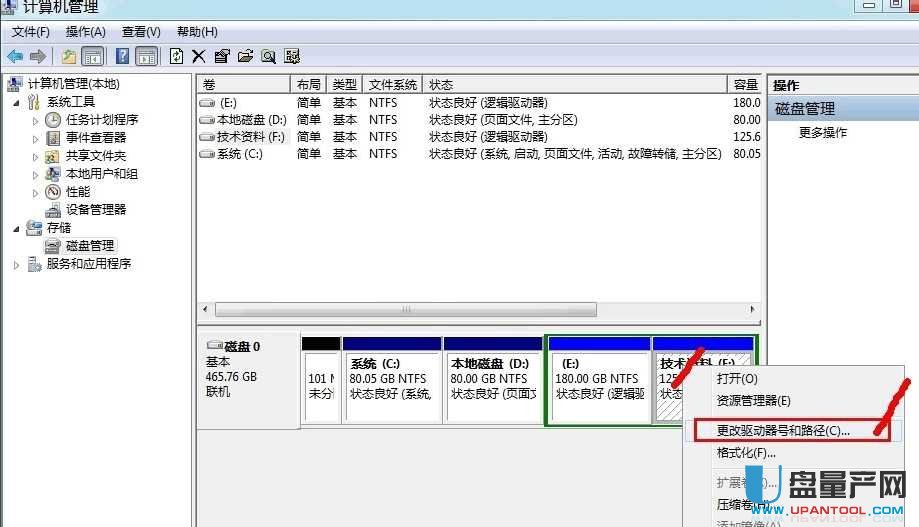The width and height of the screenshot is (919, 527).
Task: Open 设备管理器 in the sidebar
Action: click(x=96, y=210)
